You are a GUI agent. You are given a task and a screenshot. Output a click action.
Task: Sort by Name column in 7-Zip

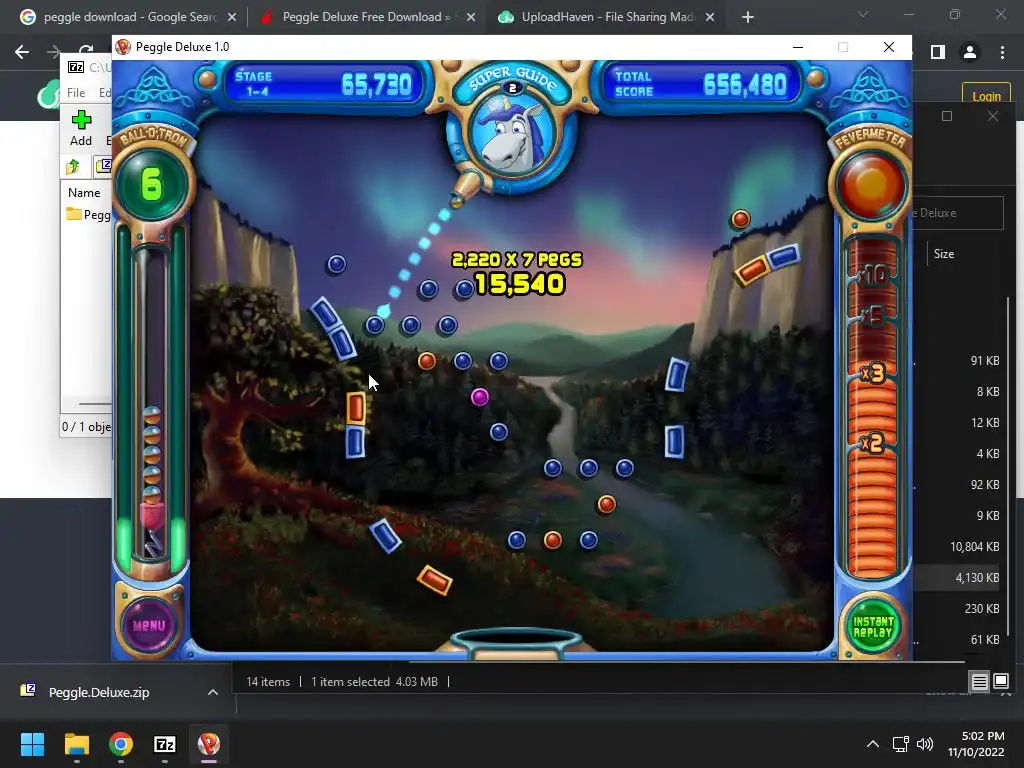(86, 193)
